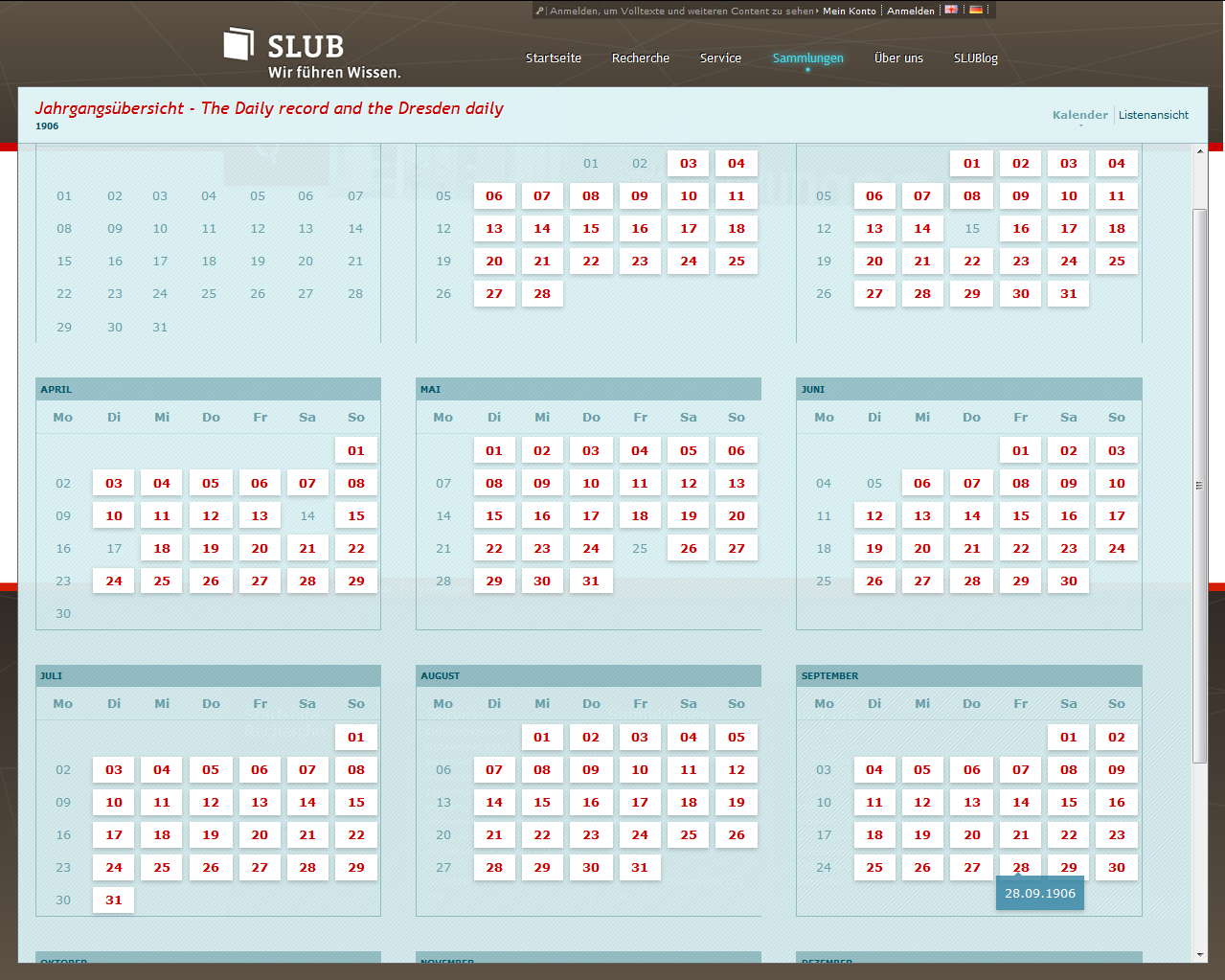Open the 01 April issue
The image size is (1225, 980).
click(x=356, y=451)
